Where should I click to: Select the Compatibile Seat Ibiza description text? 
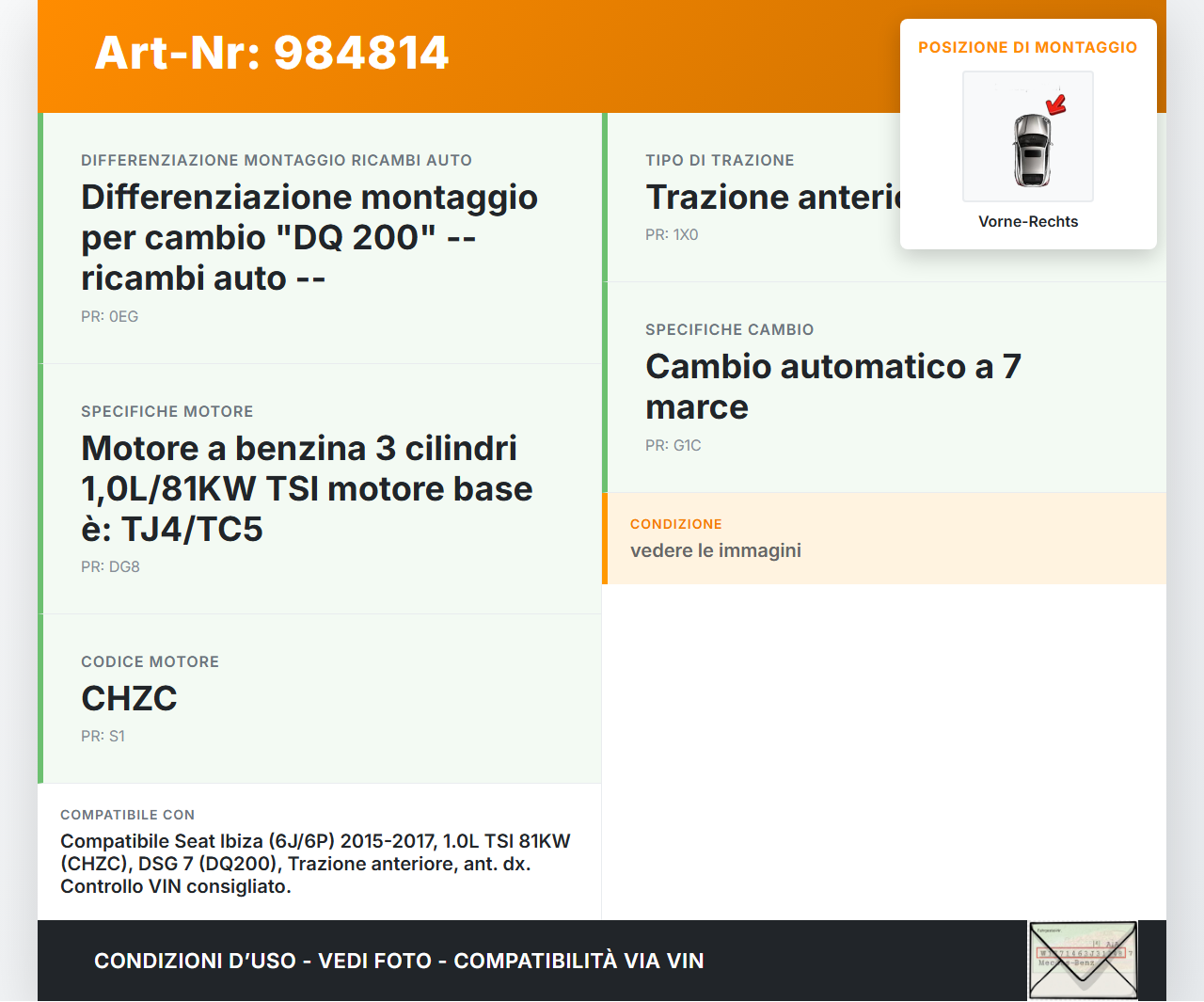coord(315,864)
